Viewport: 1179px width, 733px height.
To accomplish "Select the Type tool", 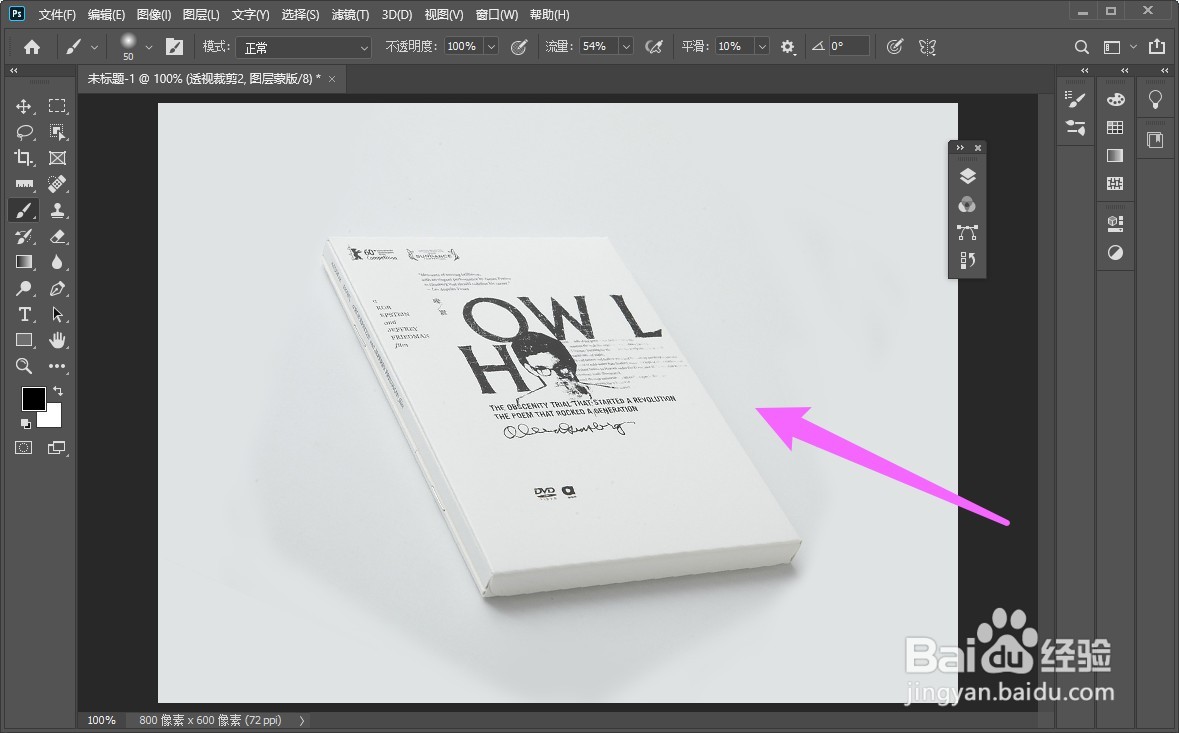I will point(24,314).
